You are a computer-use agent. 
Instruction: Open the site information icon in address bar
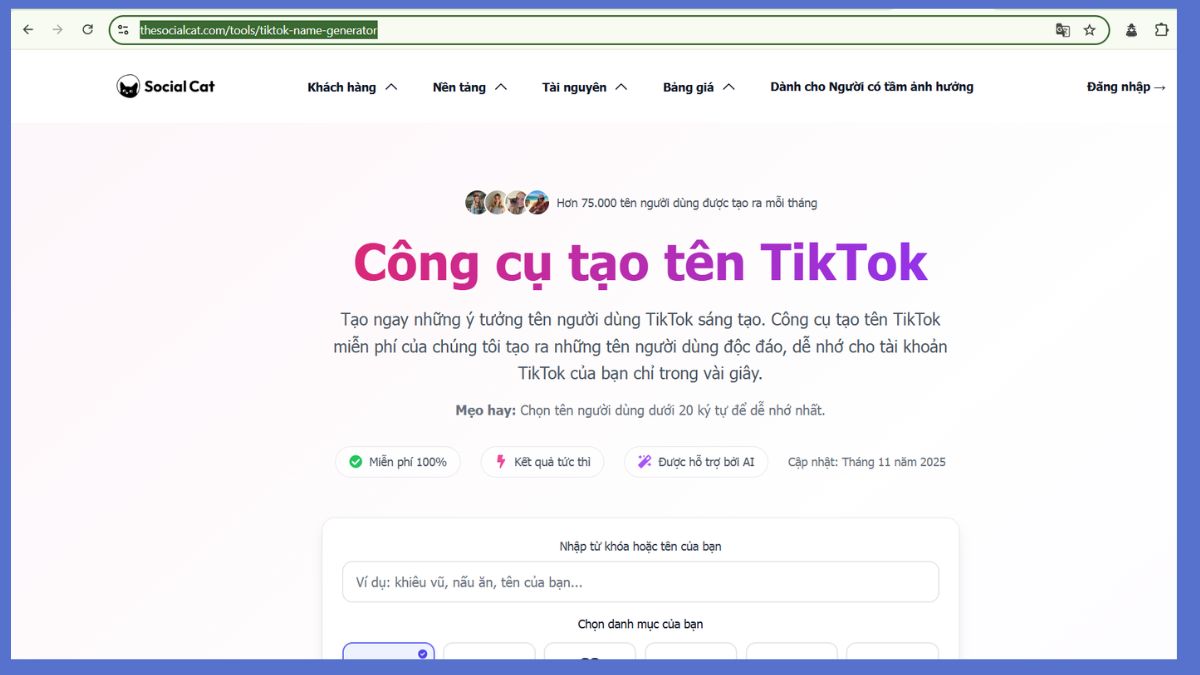click(x=123, y=30)
